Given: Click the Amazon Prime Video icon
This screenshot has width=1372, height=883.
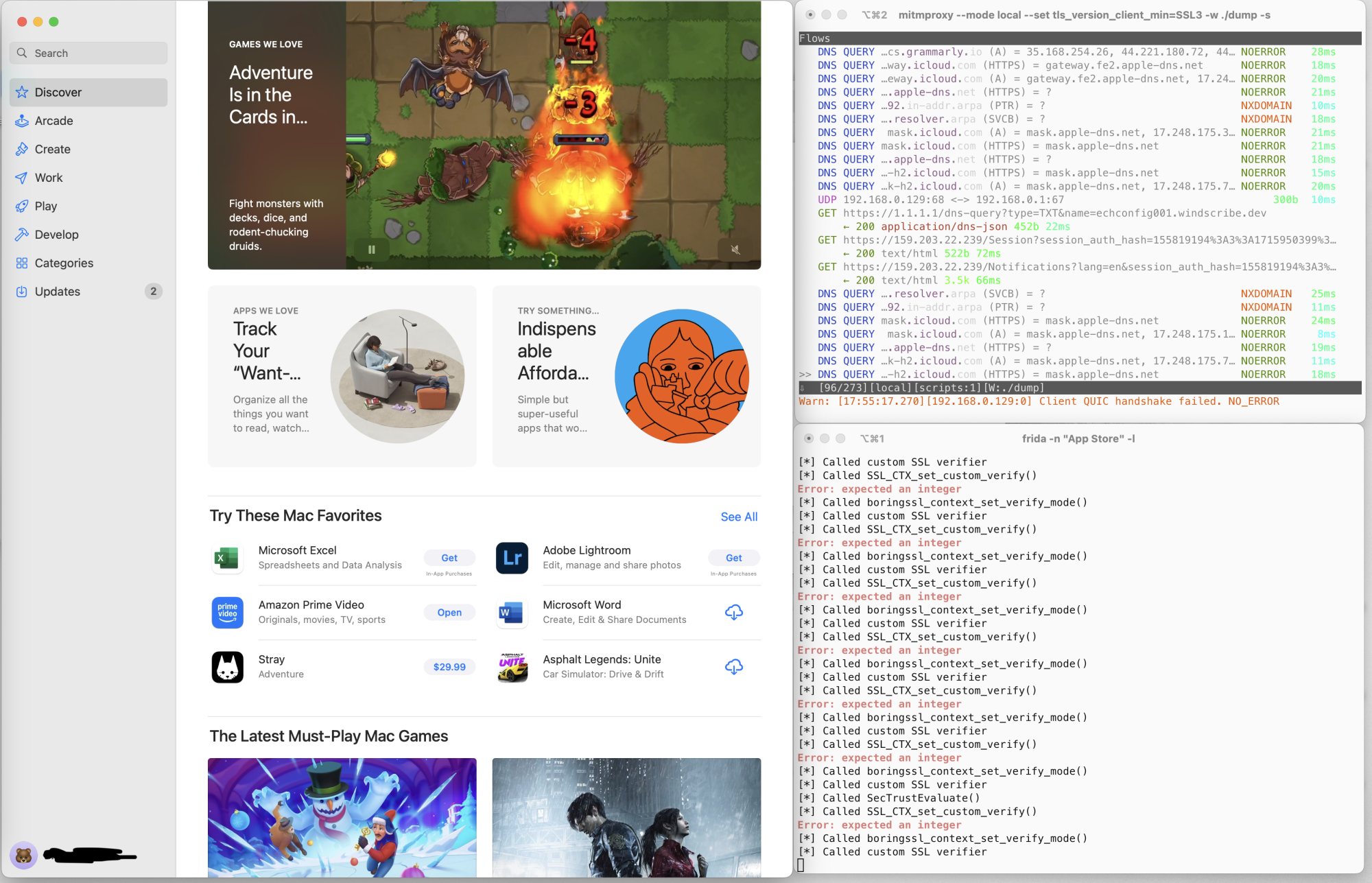Looking at the screenshot, I should tap(228, 612).
